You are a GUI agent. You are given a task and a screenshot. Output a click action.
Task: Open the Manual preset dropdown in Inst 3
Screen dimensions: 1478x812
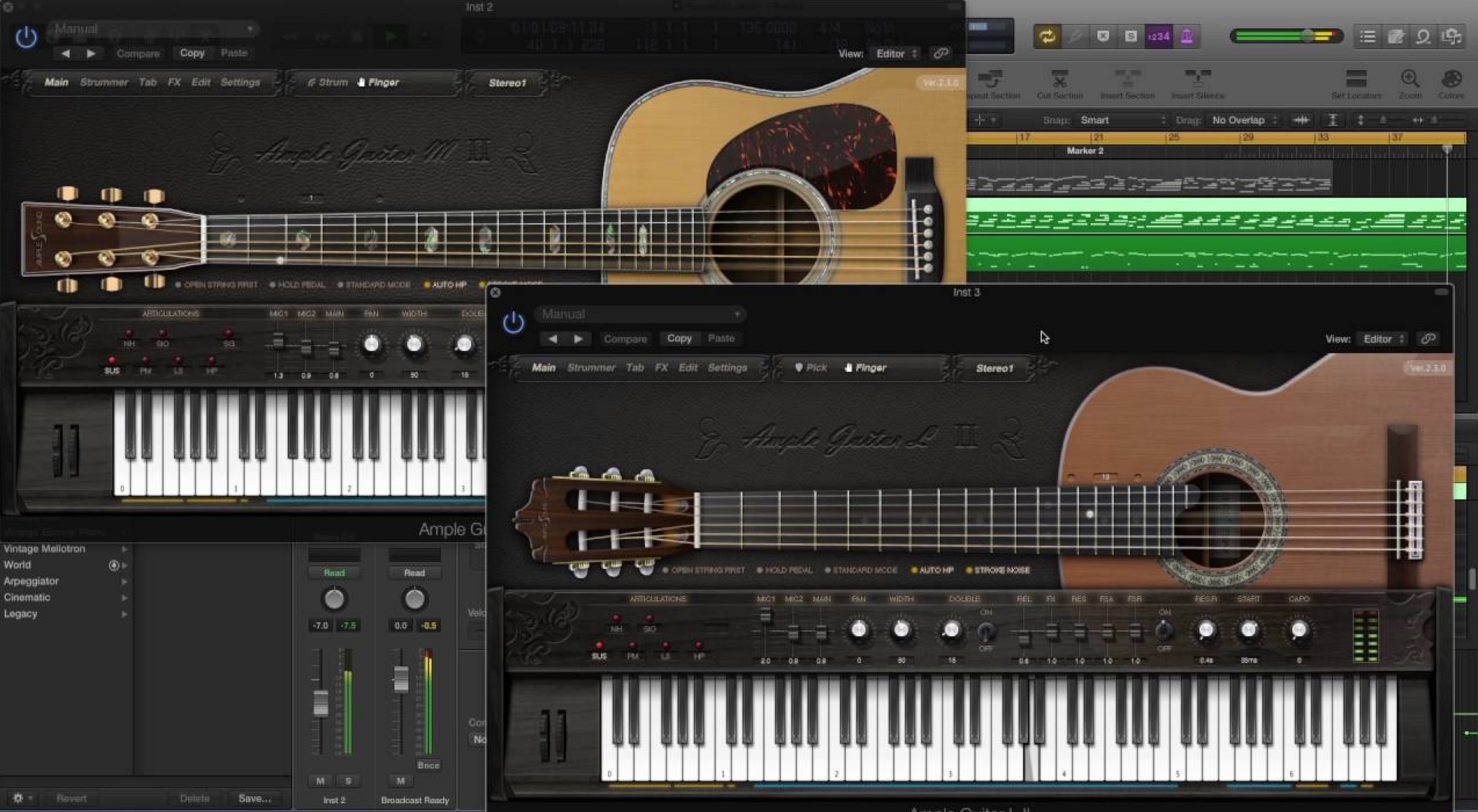(638, 314)
